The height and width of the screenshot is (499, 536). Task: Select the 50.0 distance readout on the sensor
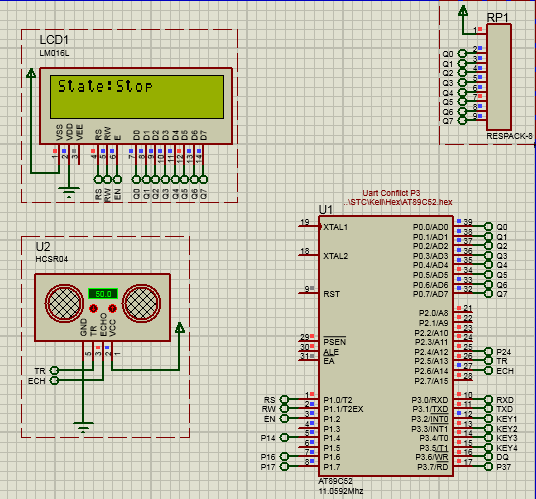(x=103, y=294)
